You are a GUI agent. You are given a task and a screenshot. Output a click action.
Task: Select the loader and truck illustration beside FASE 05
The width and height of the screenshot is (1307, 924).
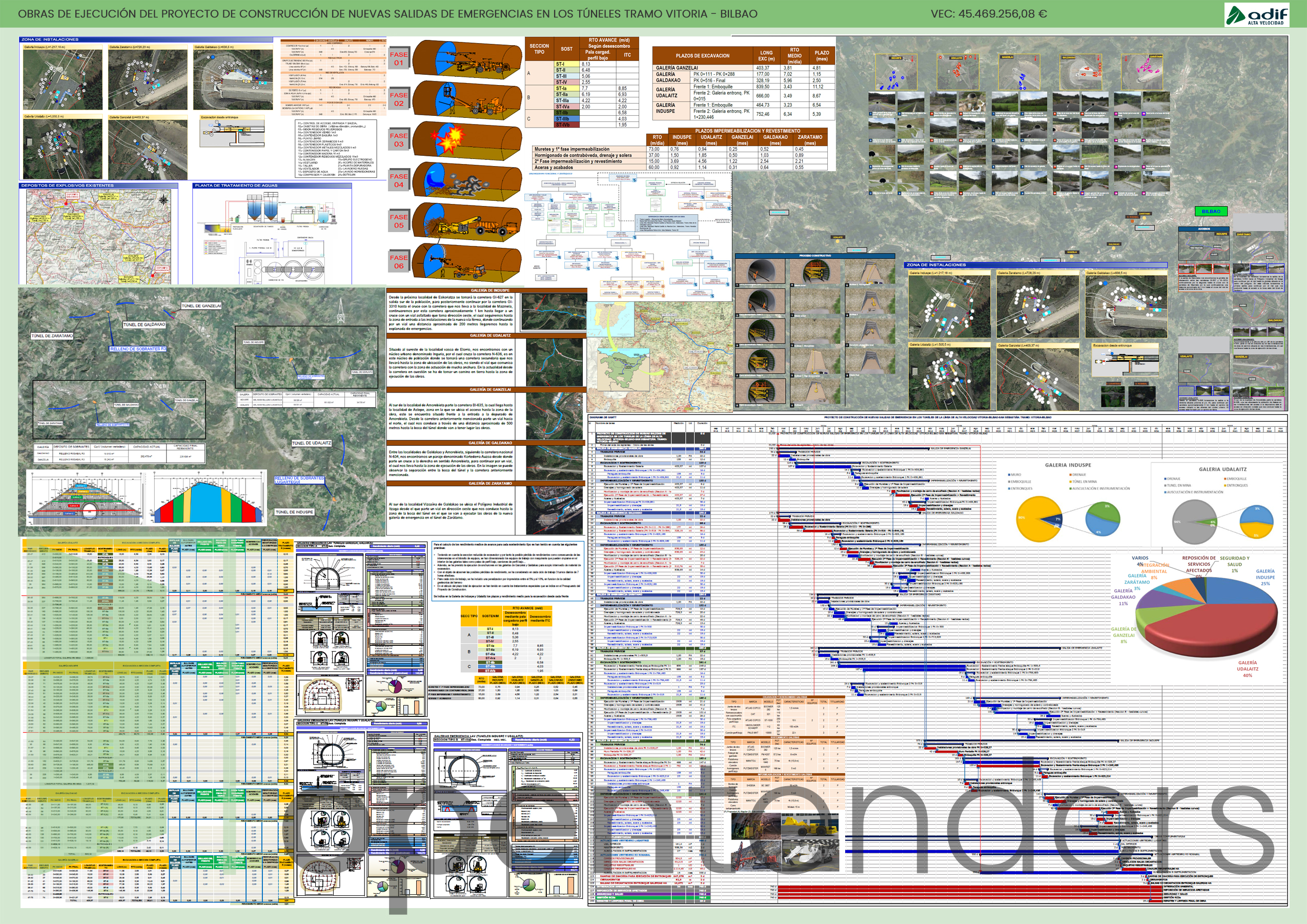[467, 221]
